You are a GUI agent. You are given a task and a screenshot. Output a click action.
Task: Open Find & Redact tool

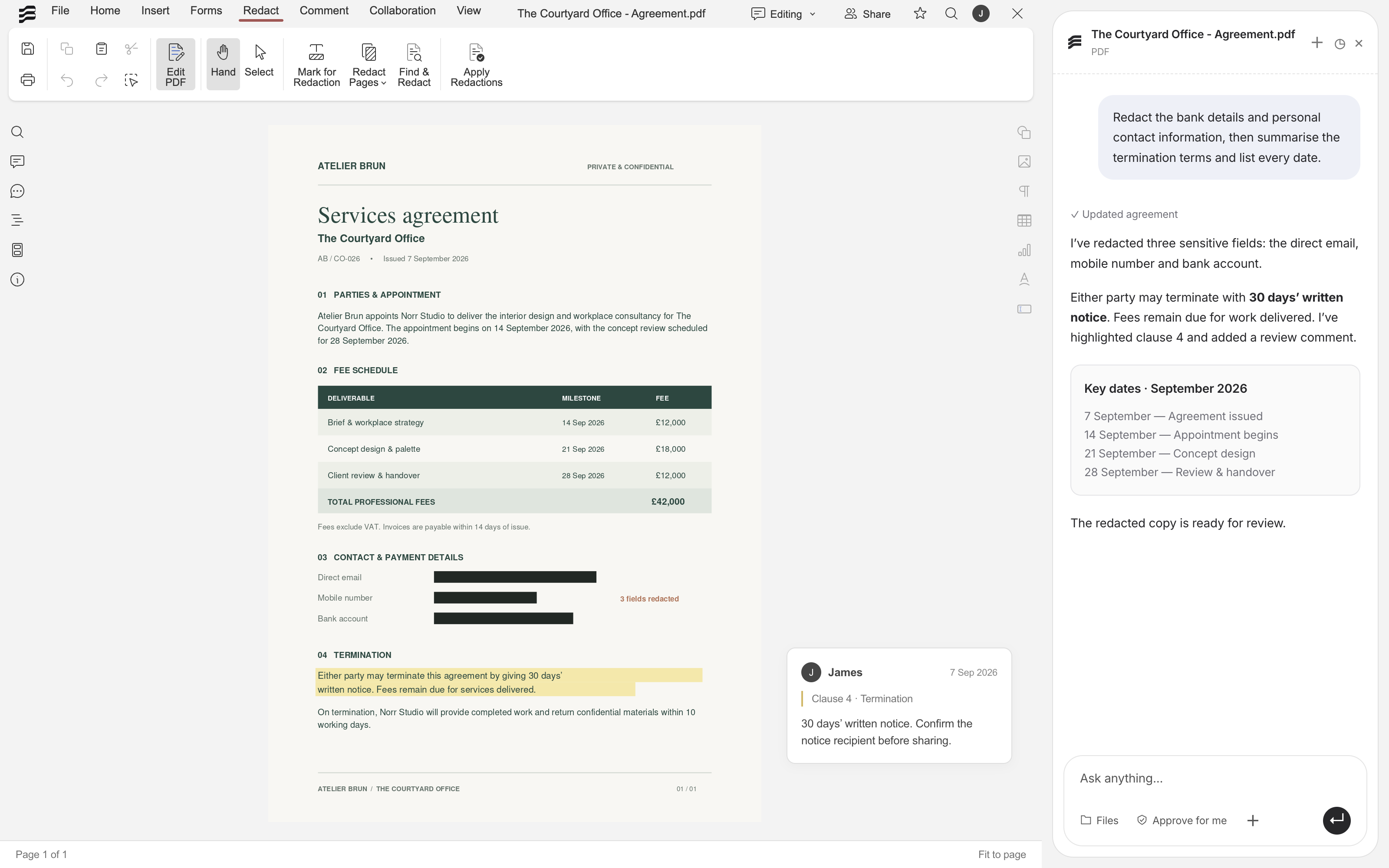pyautogui.click(x=414, y=65)
